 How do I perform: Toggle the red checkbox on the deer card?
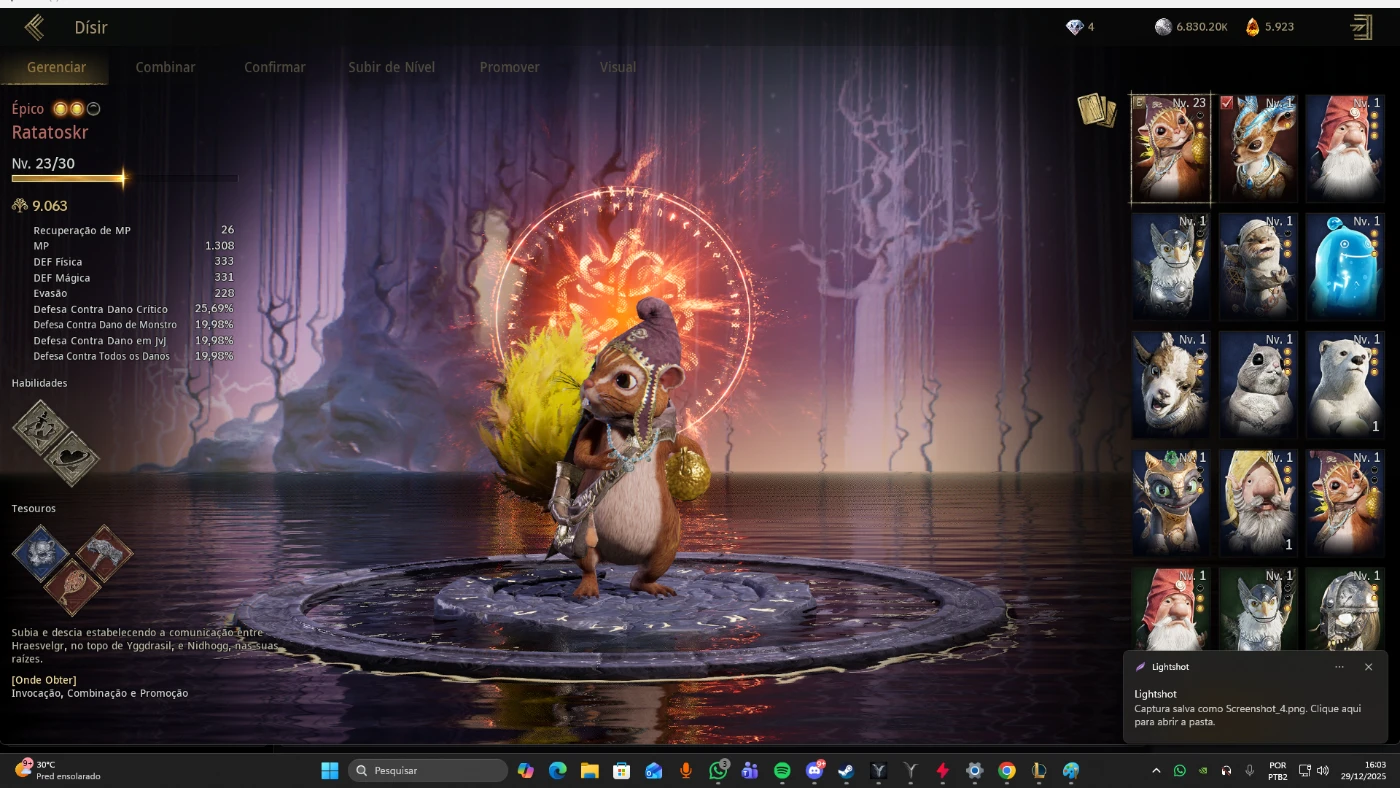click(1227, 103)
